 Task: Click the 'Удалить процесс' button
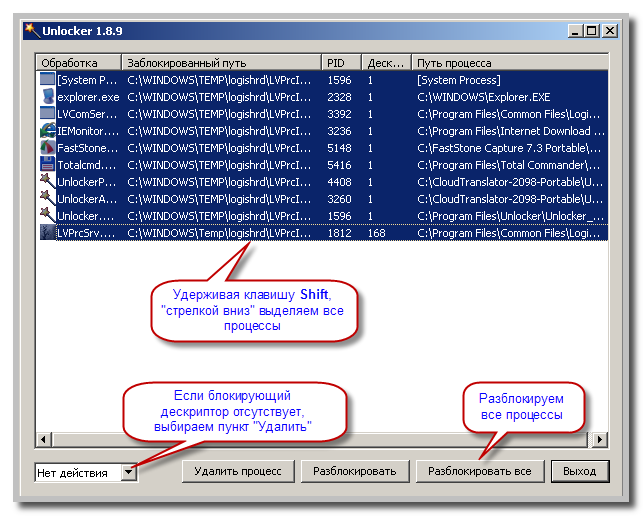238,471
